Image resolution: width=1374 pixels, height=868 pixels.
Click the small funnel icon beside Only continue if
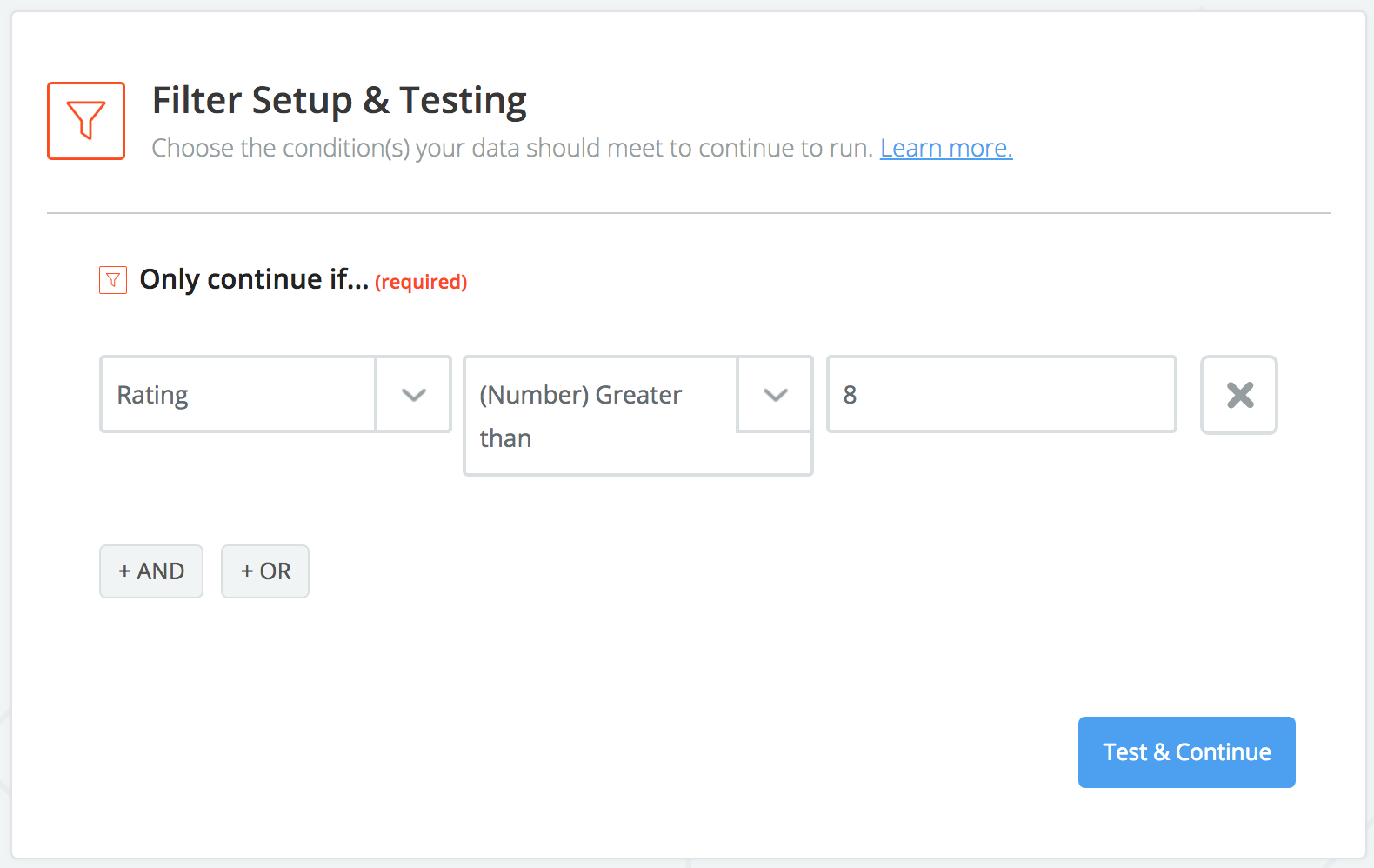[x=112, y=279]
